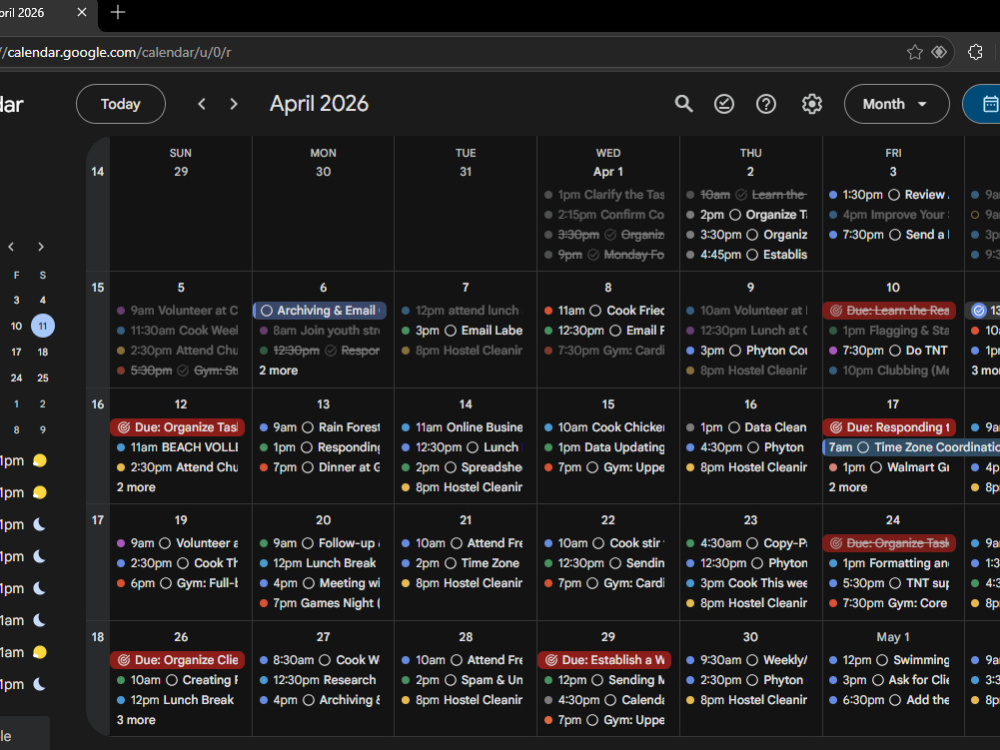Screen dimensions: 1000x750
Task: Open May 1 date header
Action: (x=893, y=637)
